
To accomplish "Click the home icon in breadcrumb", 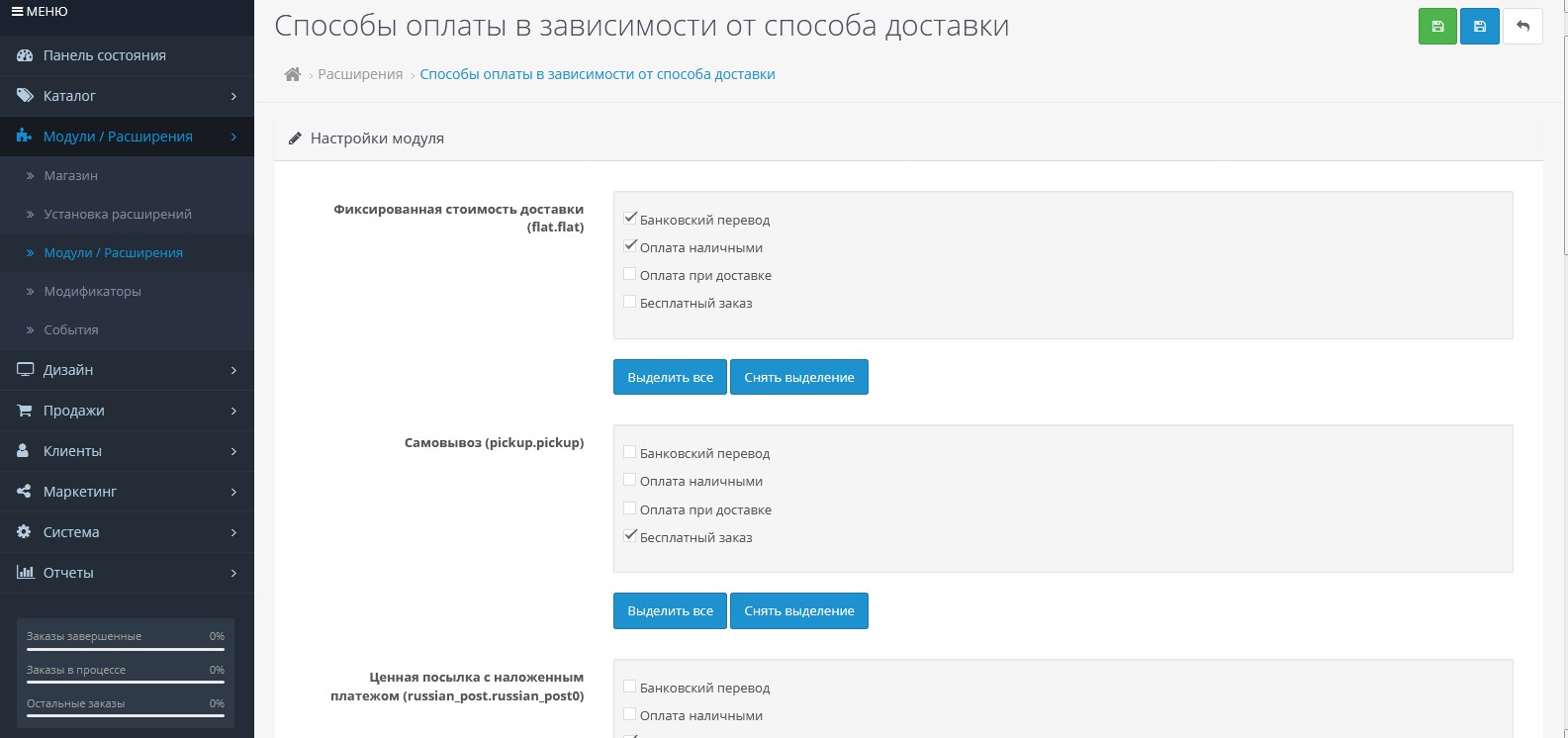I will click(292, 74).
